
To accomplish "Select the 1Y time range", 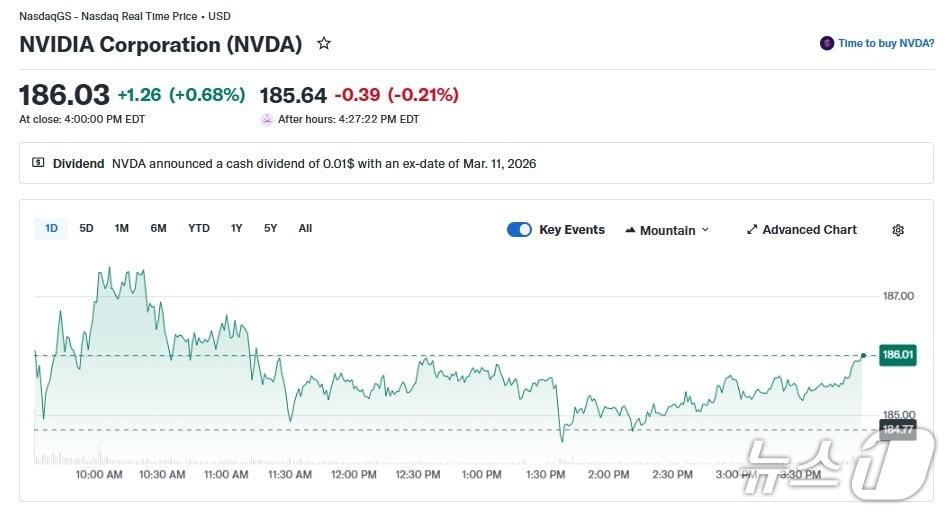I will tap(236, 228).
